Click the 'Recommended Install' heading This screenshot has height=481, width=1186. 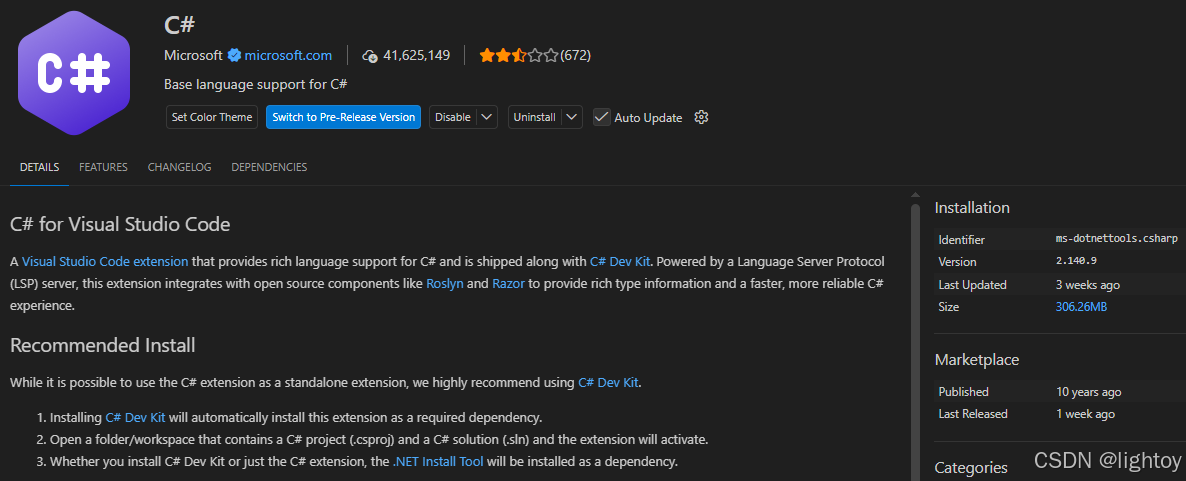pos(103,346)
